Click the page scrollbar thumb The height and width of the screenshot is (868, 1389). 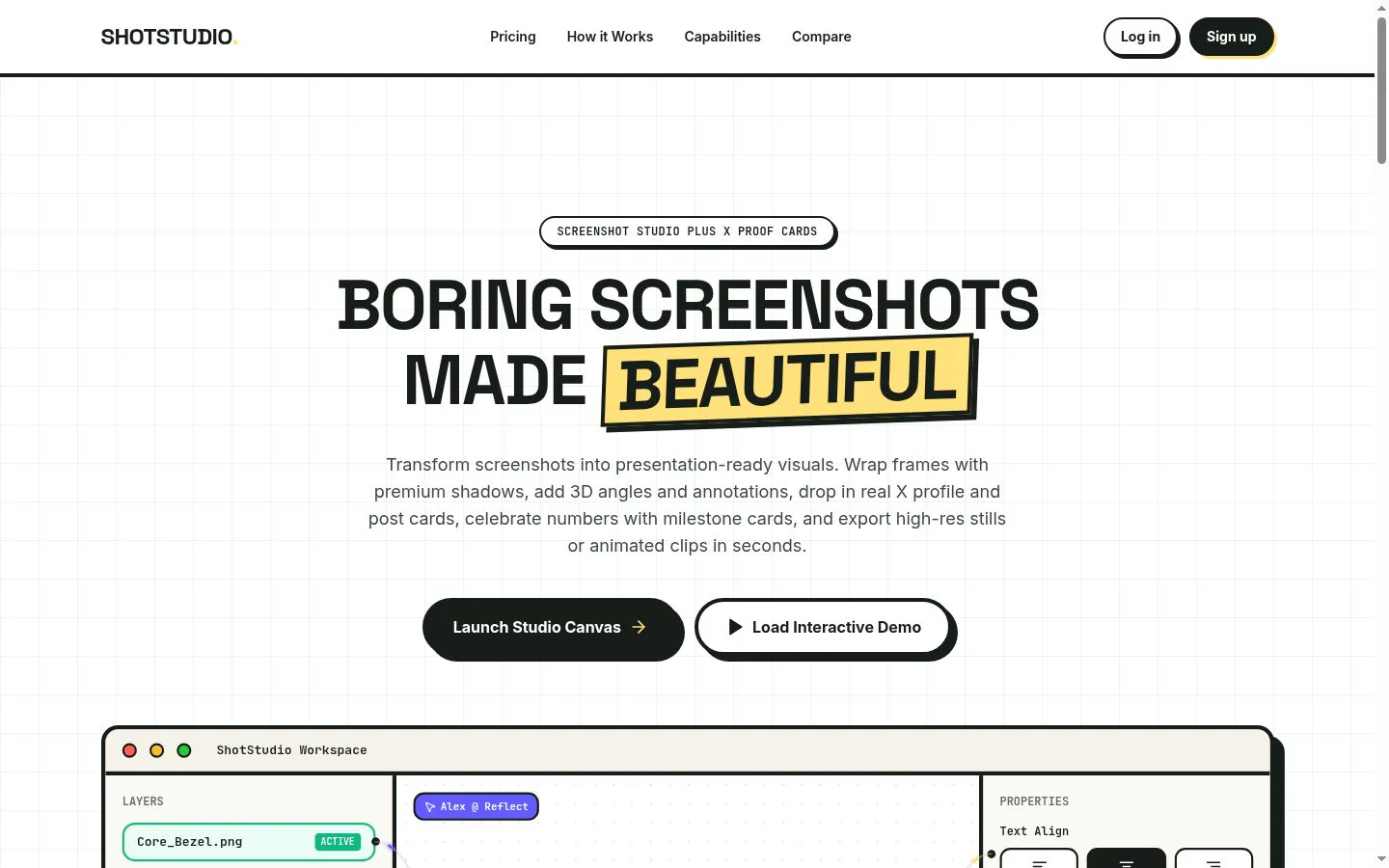1381,90
